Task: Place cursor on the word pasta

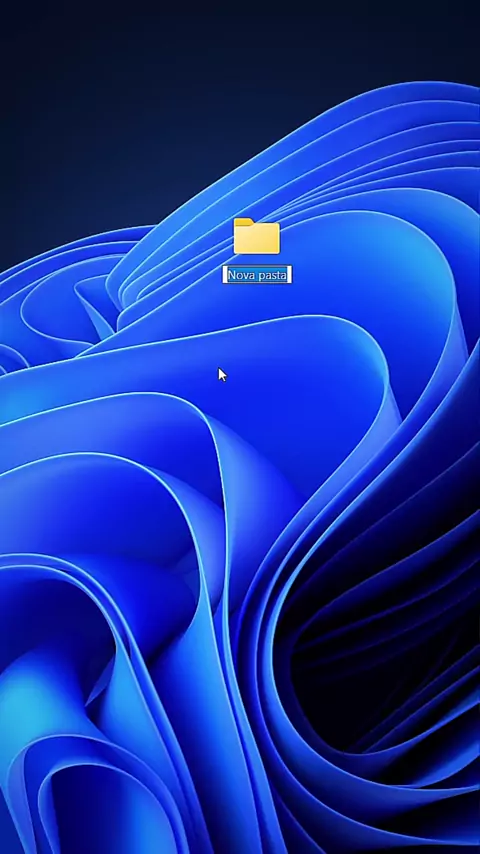Action: point(270,275)
